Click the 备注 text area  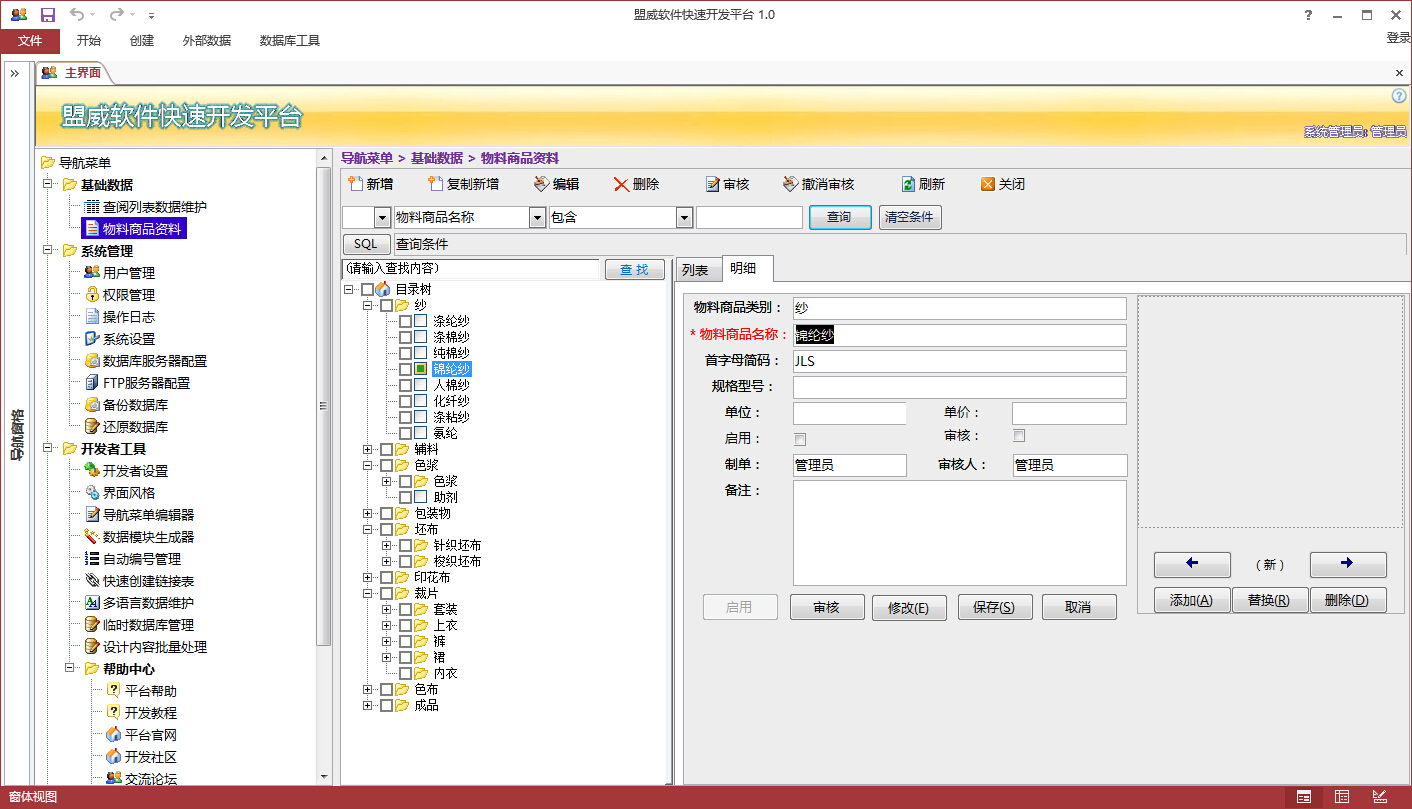(960, 533)
